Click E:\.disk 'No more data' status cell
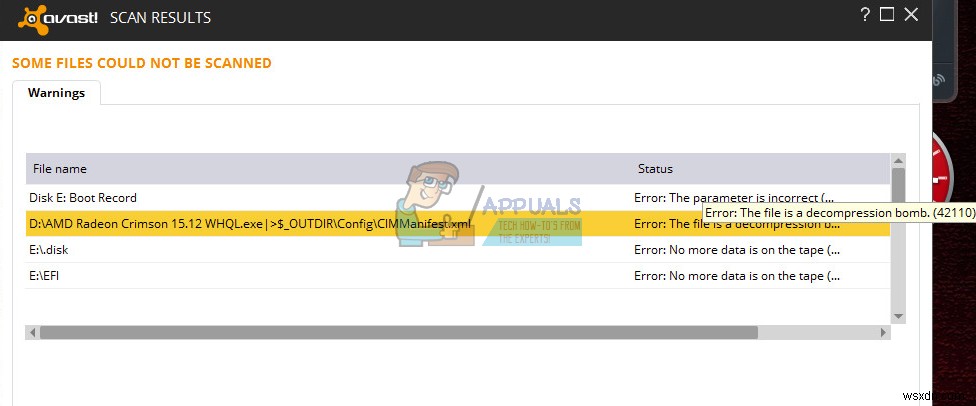Viewport: 976px width, 406px height. click(x=738, y=250)
